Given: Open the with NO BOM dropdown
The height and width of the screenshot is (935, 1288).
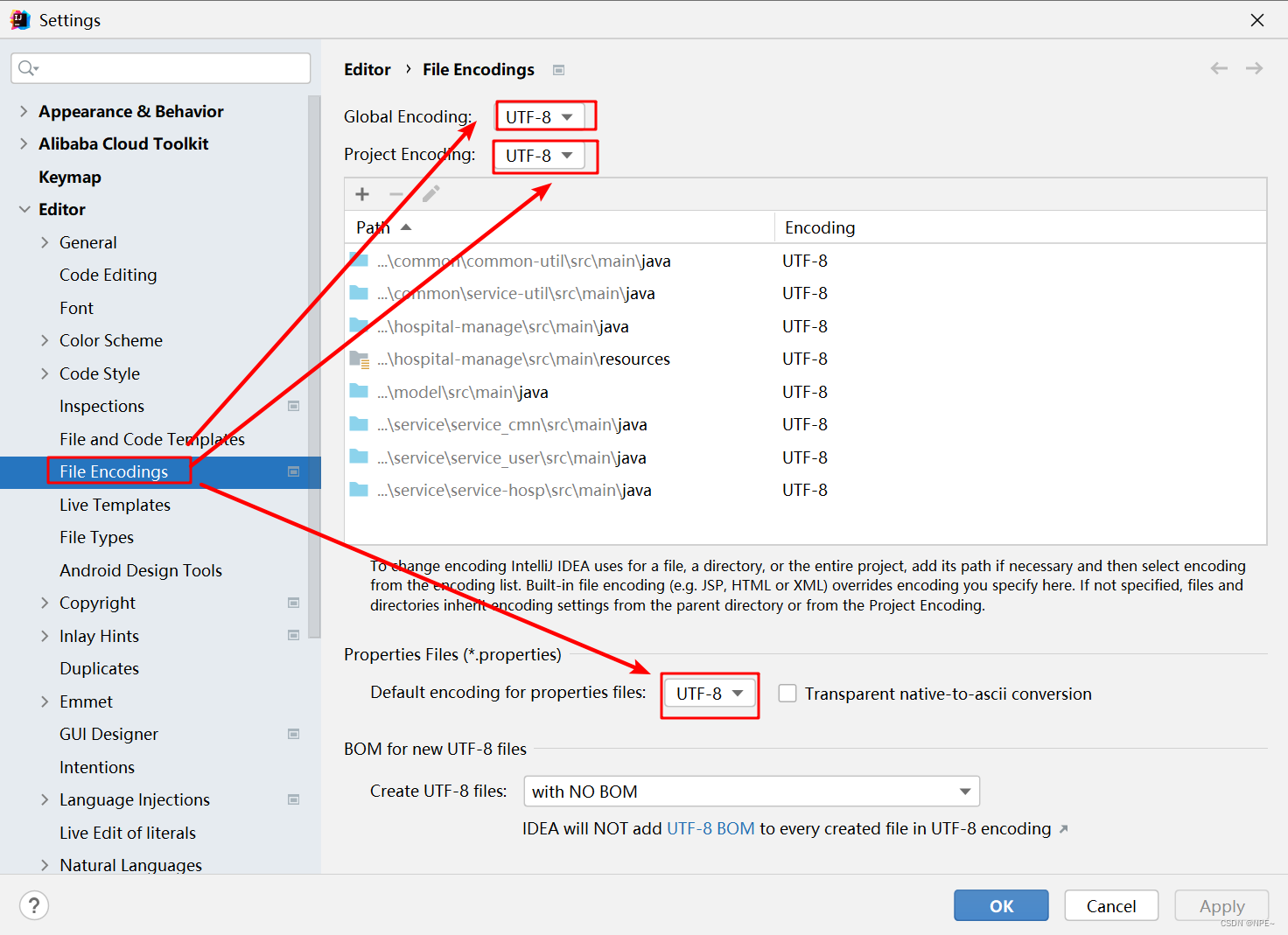Looking at the screenshot, I should [x=751, y=791].
